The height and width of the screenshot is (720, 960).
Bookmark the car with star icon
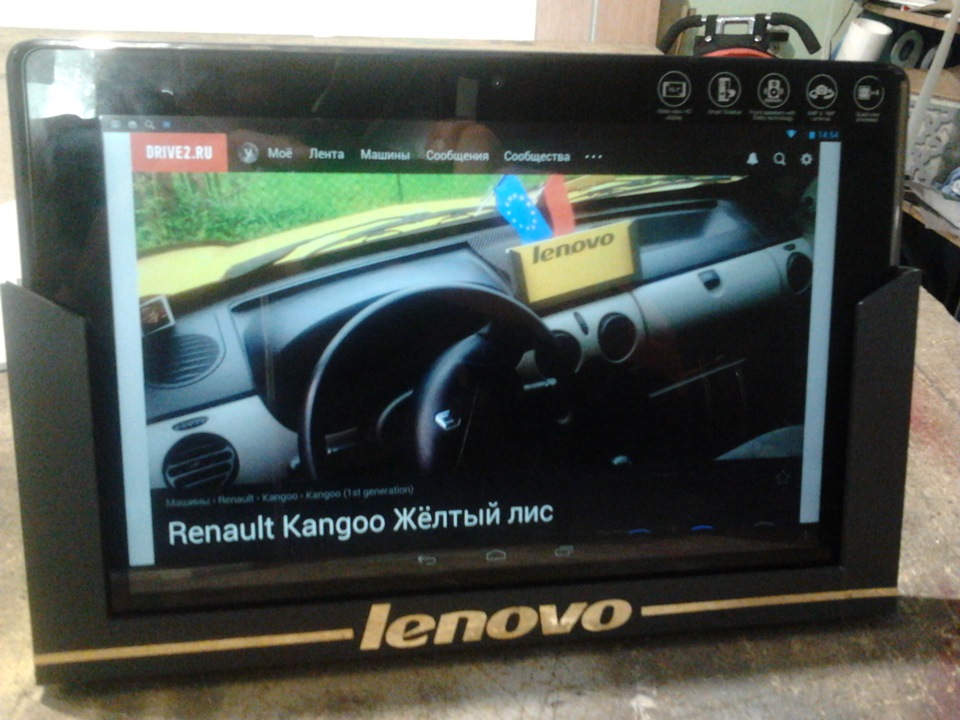782,477
